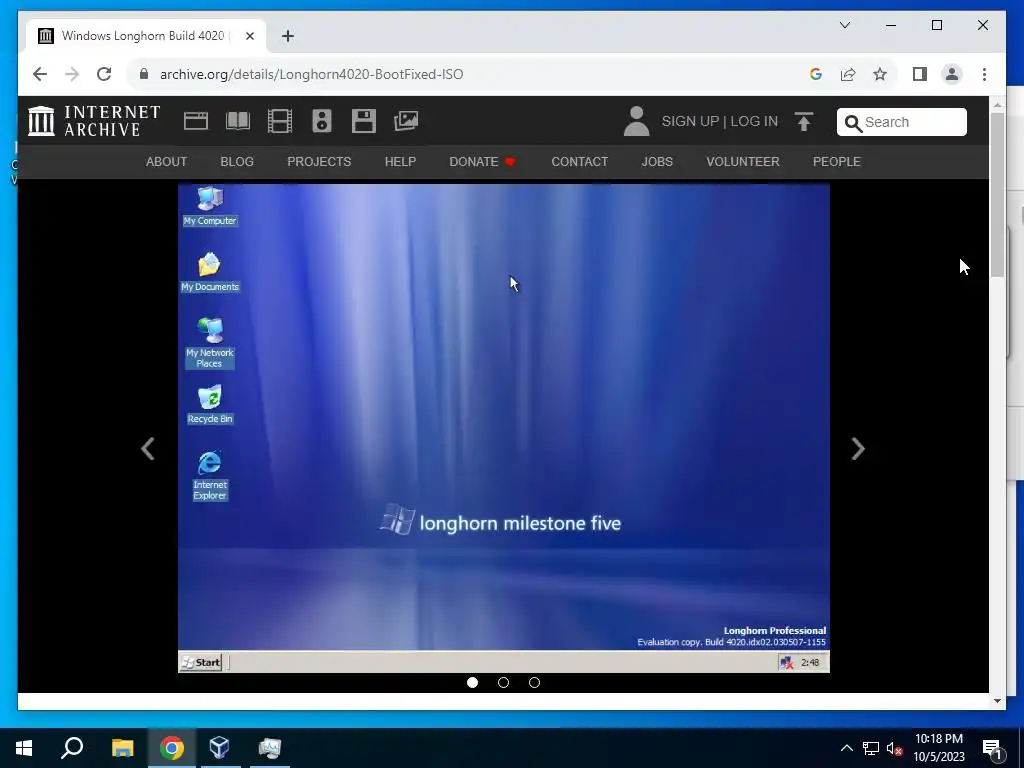Open a new browser tab
The height and width of the screenshot is (768, 1024).
[x=288, y=36]
